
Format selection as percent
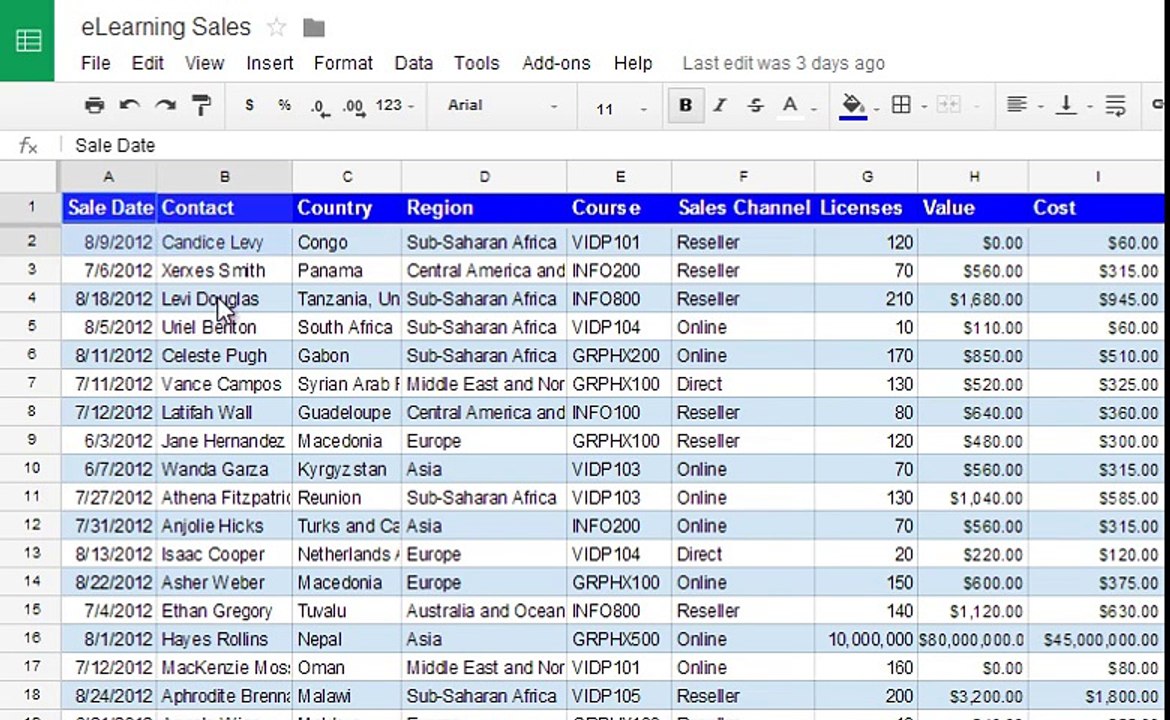pos(284,105)
